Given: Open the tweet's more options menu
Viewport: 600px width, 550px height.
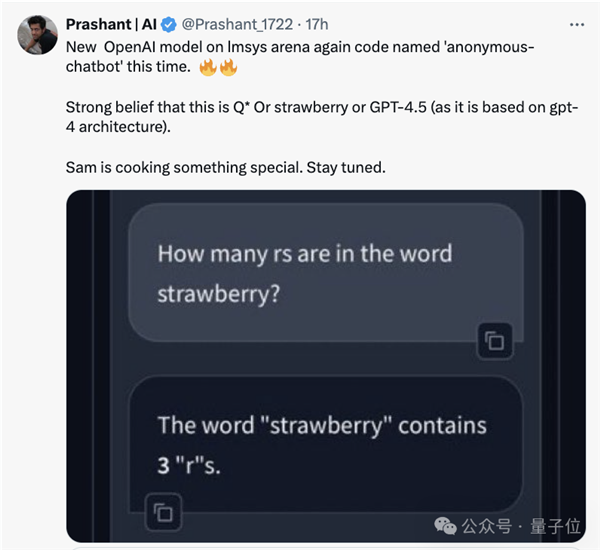Looking at the screenshot, I should point(576,23).
